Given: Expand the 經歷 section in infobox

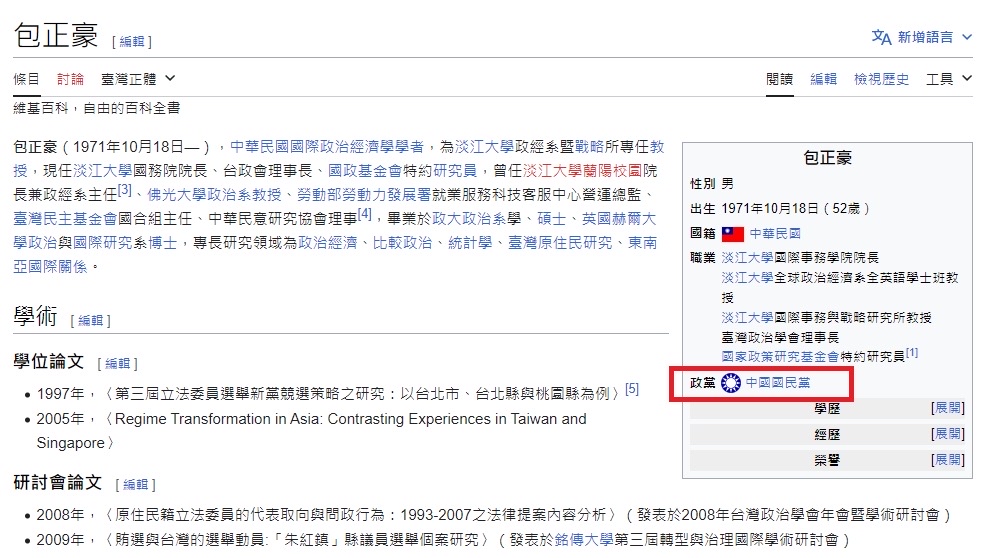Looking at the screenshot, I should [x=947, y=434].
